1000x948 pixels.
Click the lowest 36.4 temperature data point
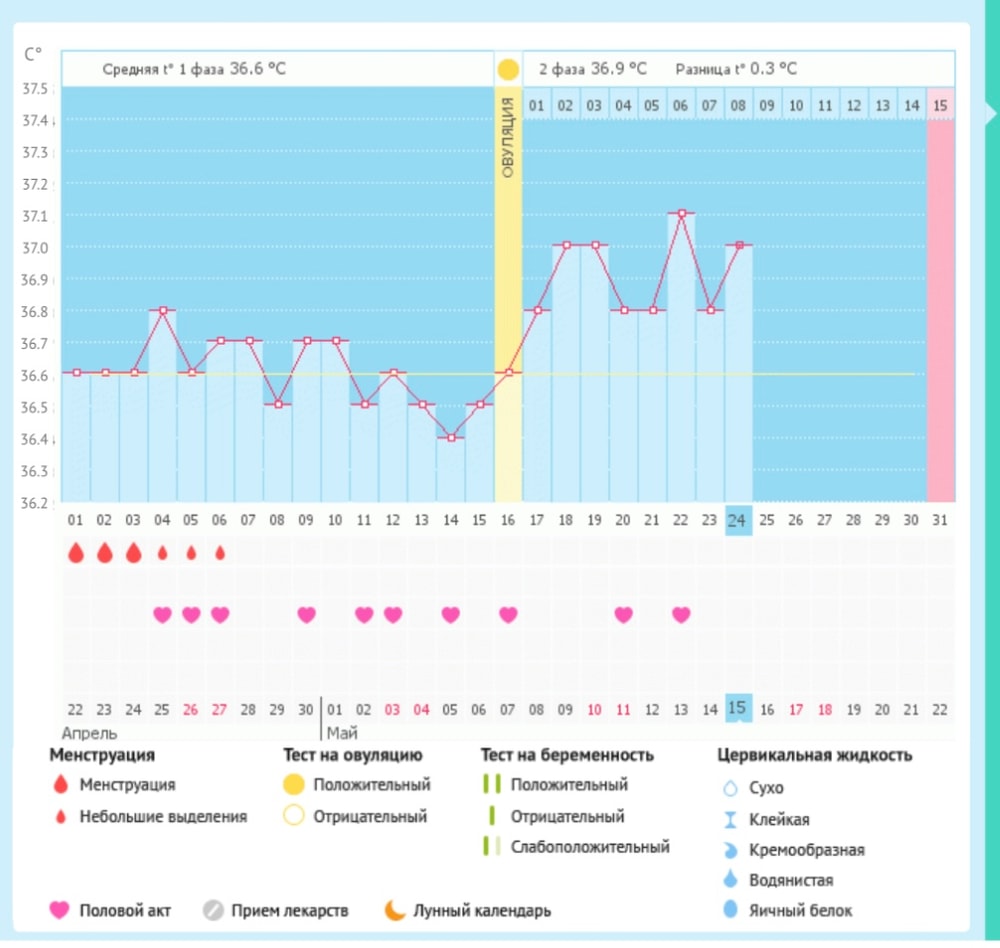[x=451, y=437]
